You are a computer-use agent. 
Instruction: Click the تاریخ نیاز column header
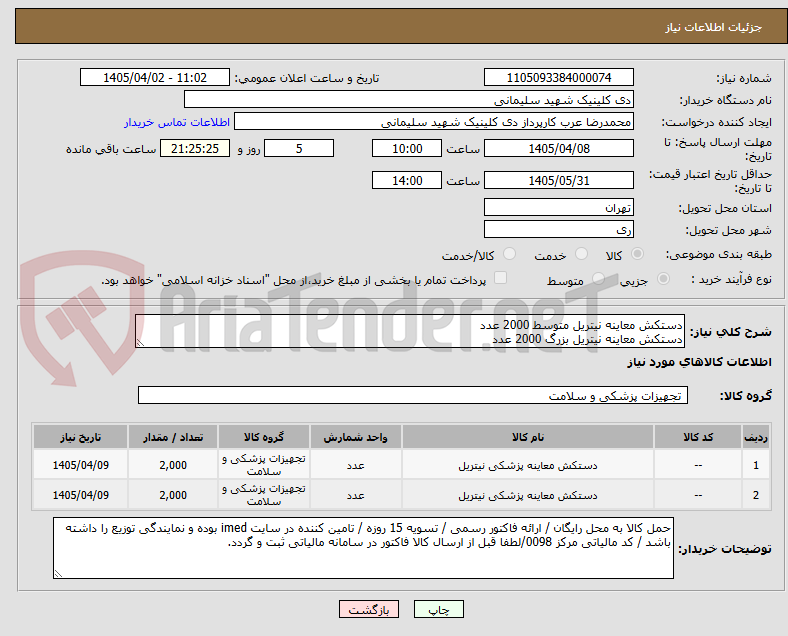(x=80, y=437)
